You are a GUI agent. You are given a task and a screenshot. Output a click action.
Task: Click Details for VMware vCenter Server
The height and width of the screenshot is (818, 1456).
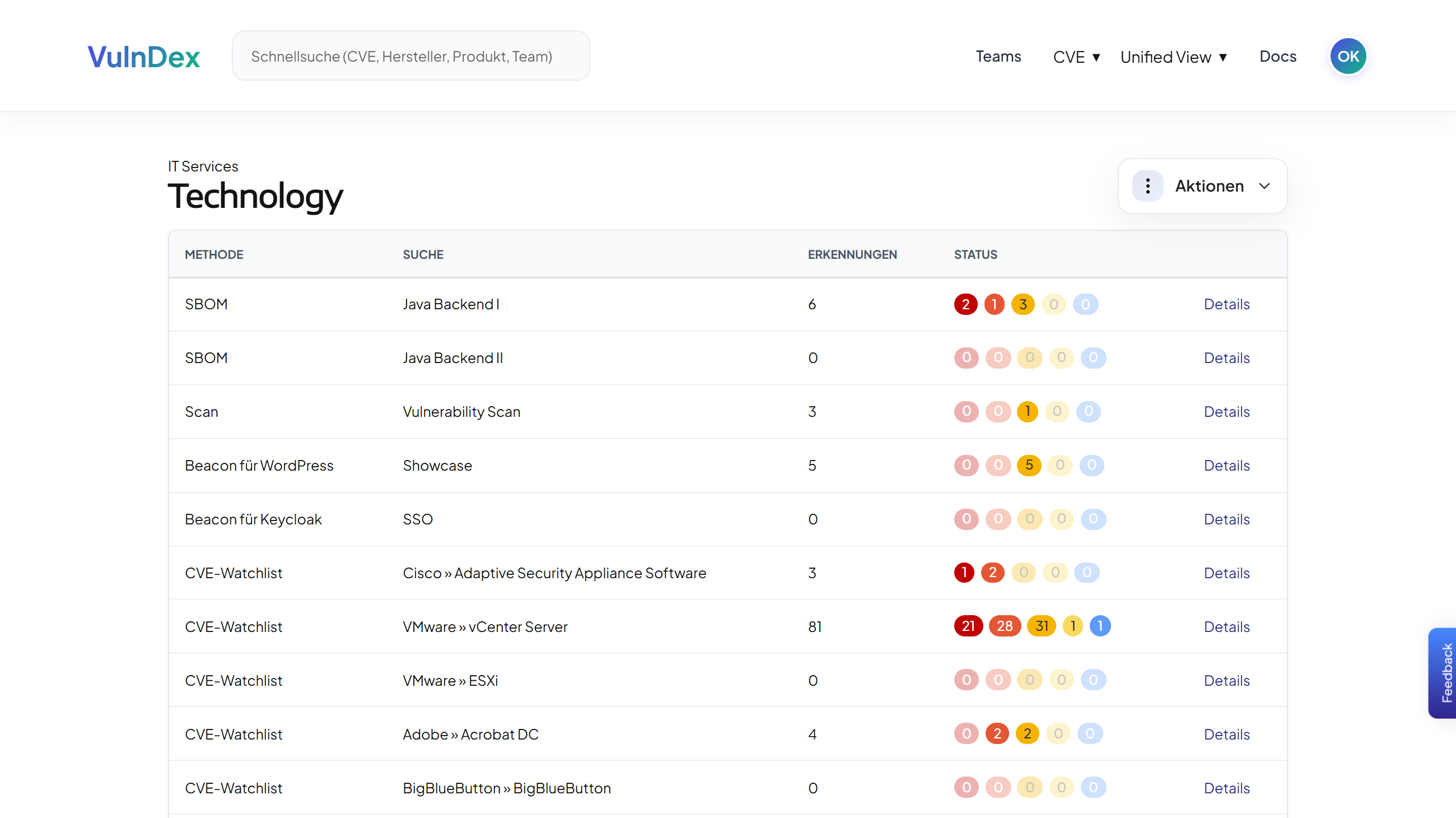[1226, 626]
